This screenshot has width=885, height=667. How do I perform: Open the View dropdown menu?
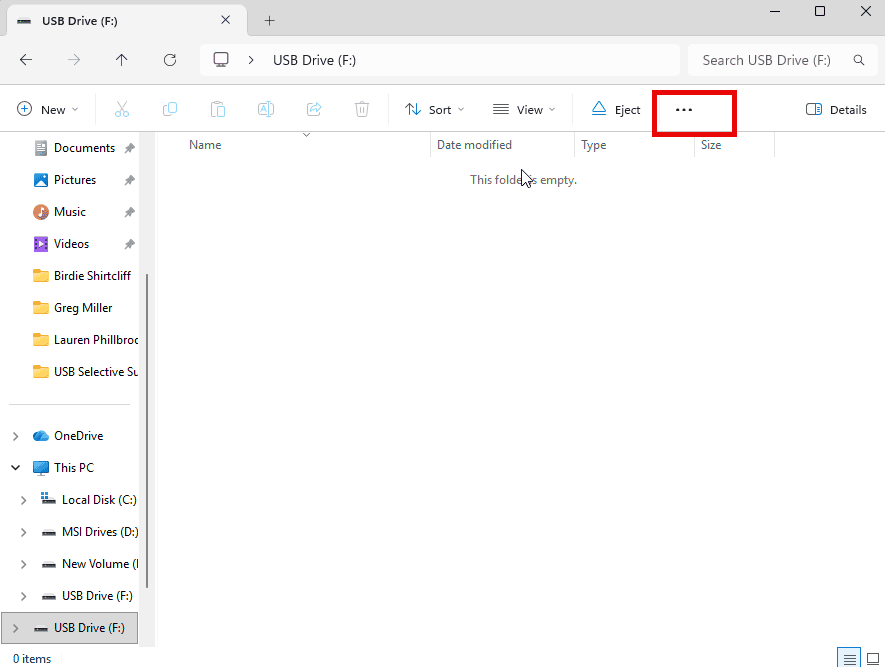524,109
